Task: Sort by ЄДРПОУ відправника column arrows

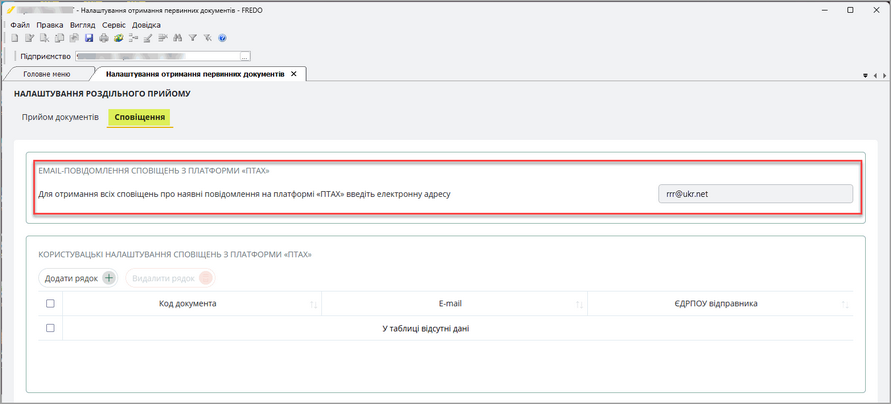Action: (x=846, y=305)
